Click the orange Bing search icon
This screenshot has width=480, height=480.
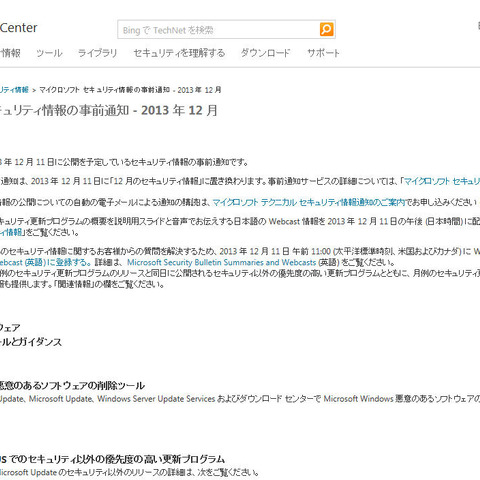click(x=326, y=29)
